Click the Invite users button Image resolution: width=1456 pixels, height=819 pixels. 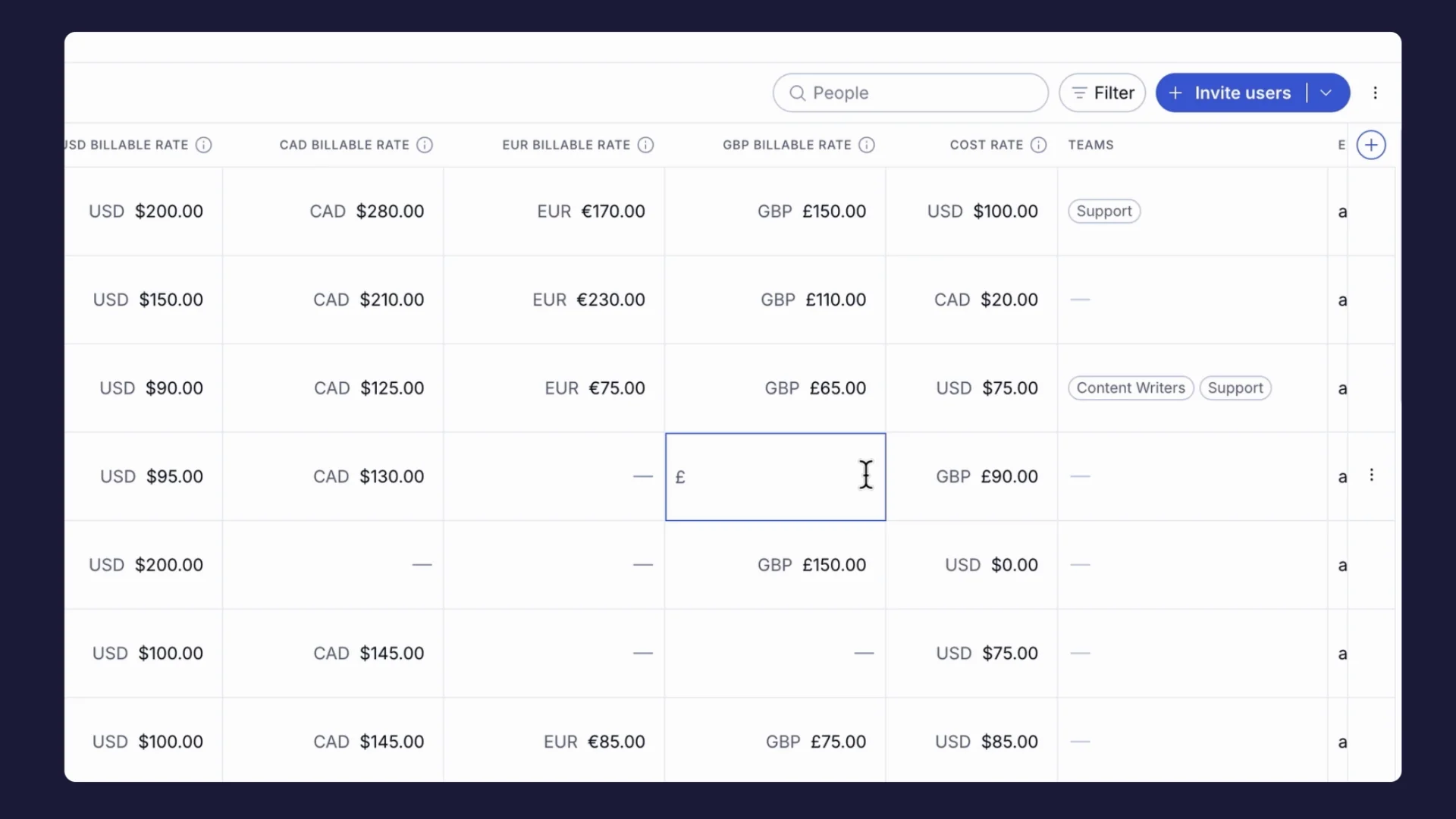tap(1231, 93)
